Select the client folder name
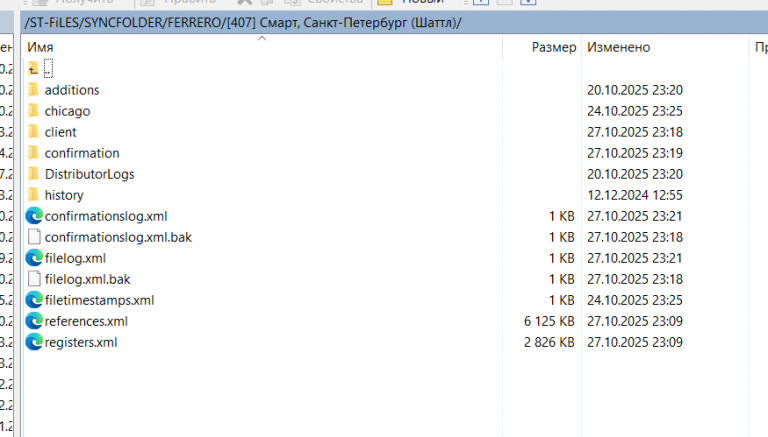Image resolution: width=768 pixels, height=437 pixels. [61, 132]
